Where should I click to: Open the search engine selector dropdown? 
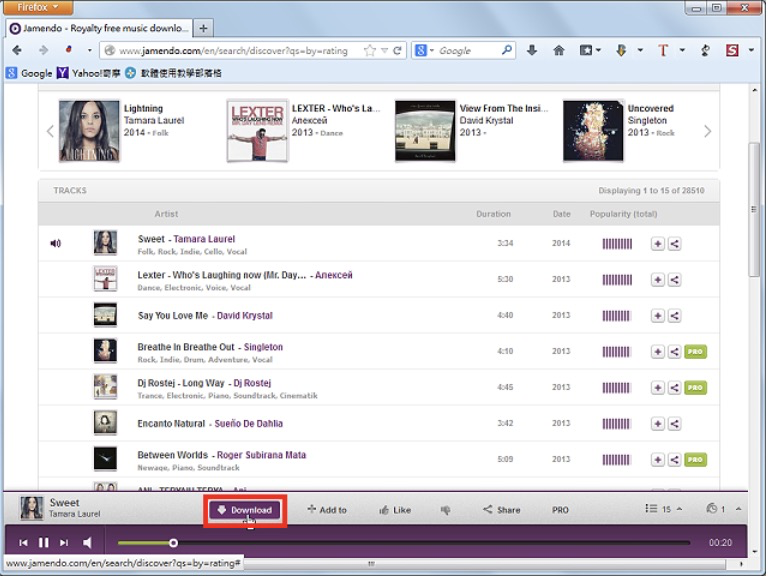pos(424,50)
